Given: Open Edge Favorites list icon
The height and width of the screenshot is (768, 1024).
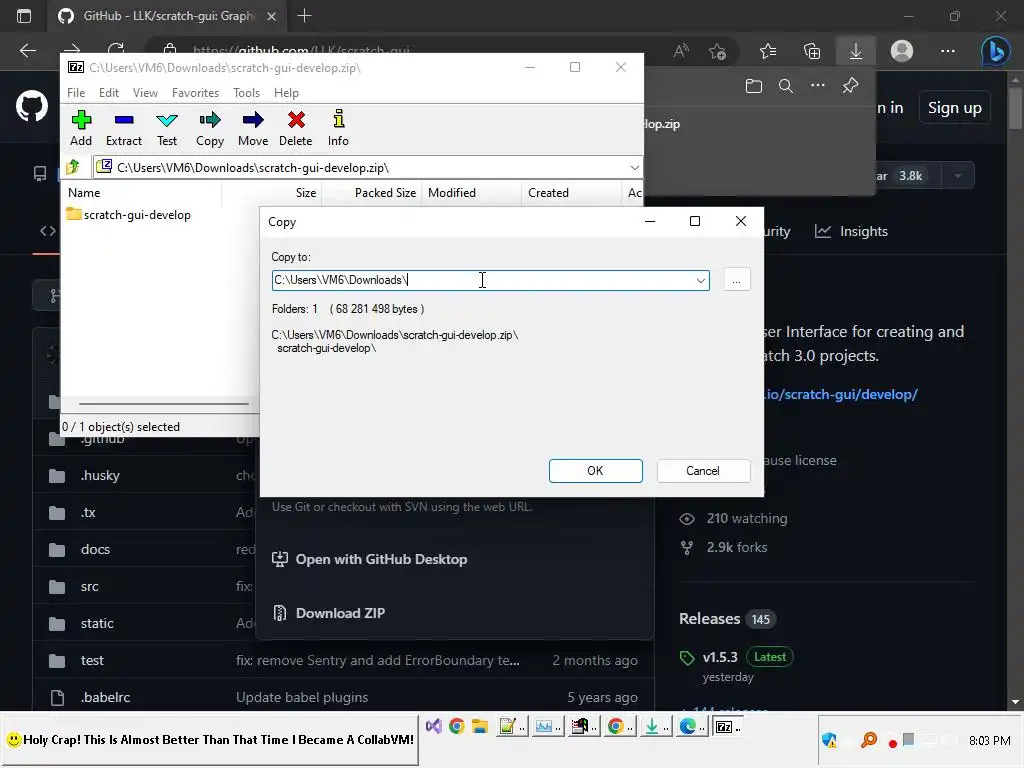Looking at the screenshot, I should click(768, 51).
